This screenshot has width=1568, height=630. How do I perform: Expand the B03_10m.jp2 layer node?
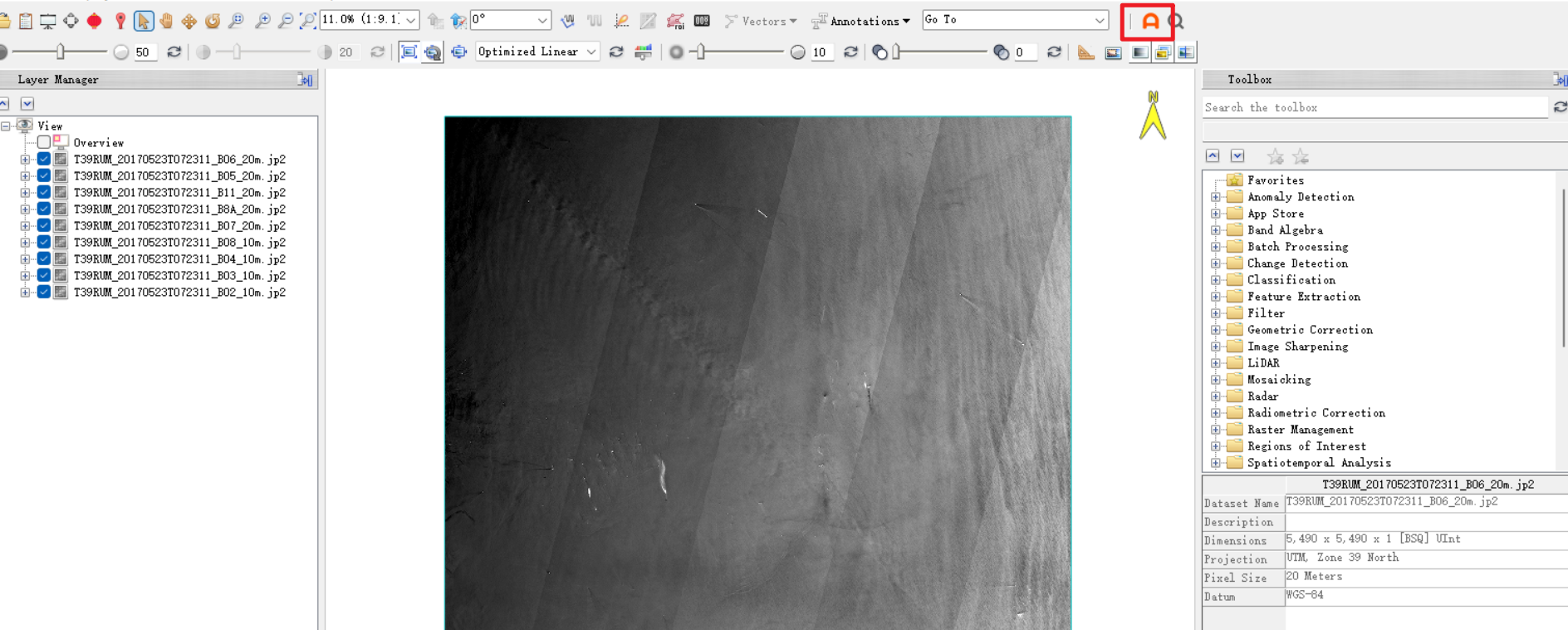(x=25, y=275)
